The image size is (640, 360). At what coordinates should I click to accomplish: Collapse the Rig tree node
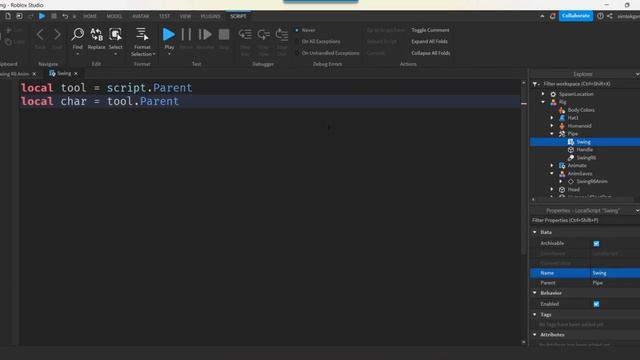coord(543,102)
